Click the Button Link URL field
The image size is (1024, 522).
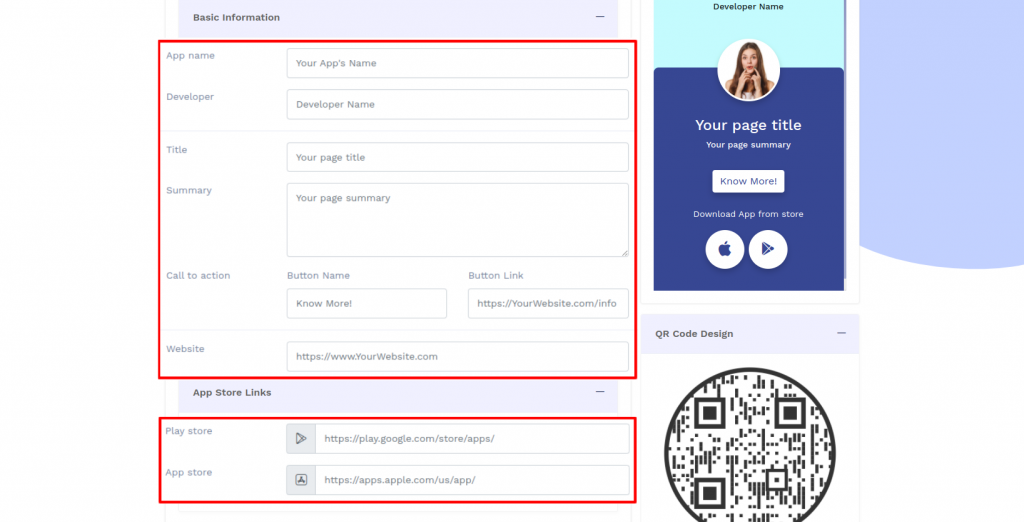pos(547,304)
